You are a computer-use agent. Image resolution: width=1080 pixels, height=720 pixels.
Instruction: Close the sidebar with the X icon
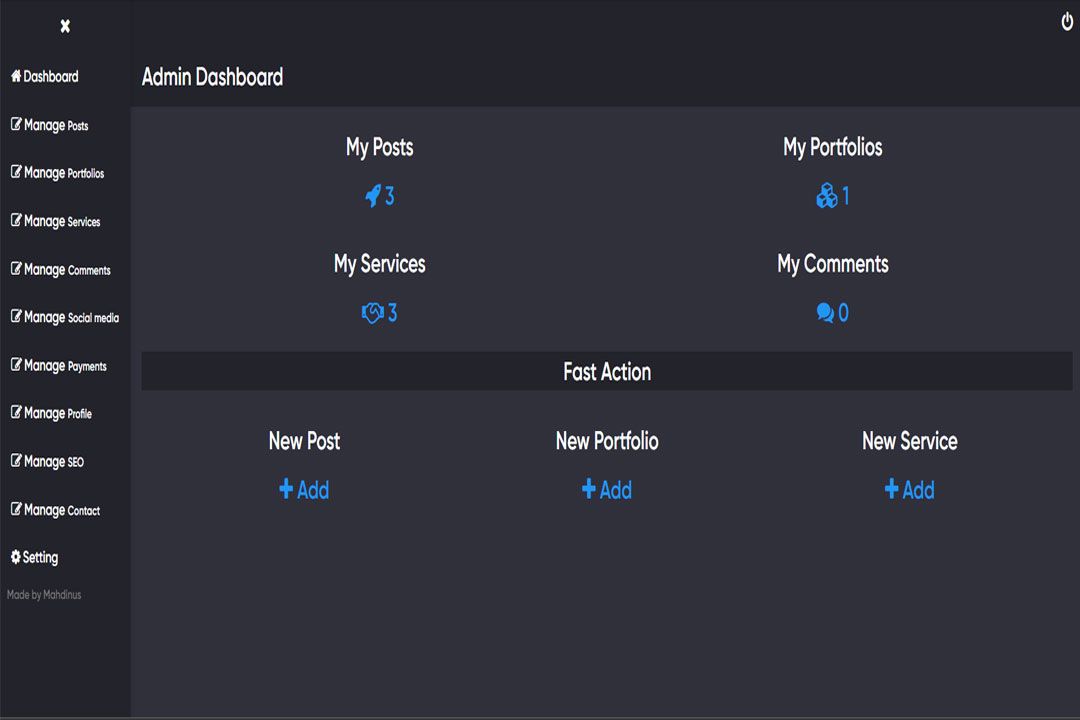(x=65, y=27)
